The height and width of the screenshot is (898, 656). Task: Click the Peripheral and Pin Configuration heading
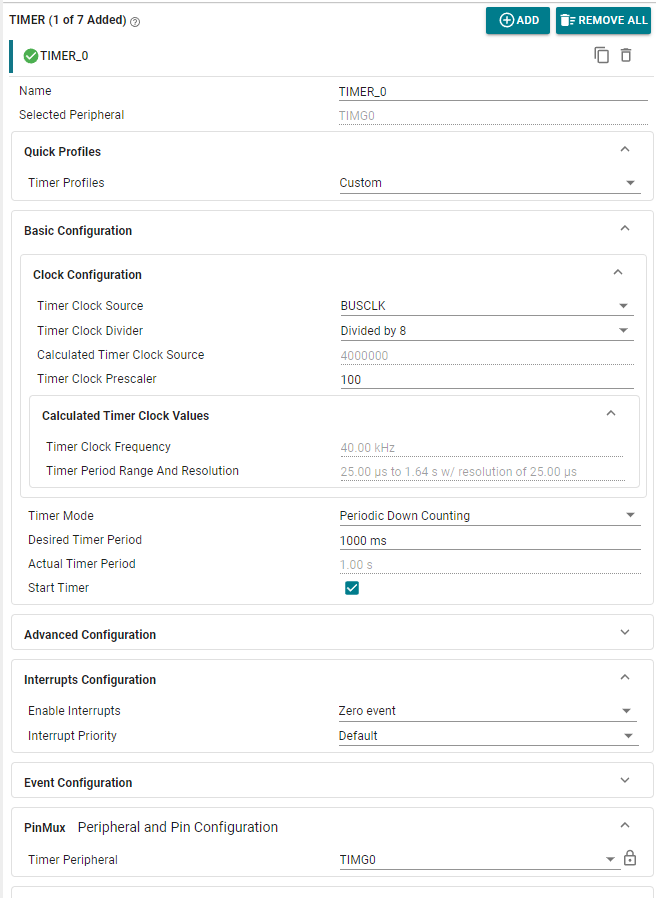click(178, 827)
